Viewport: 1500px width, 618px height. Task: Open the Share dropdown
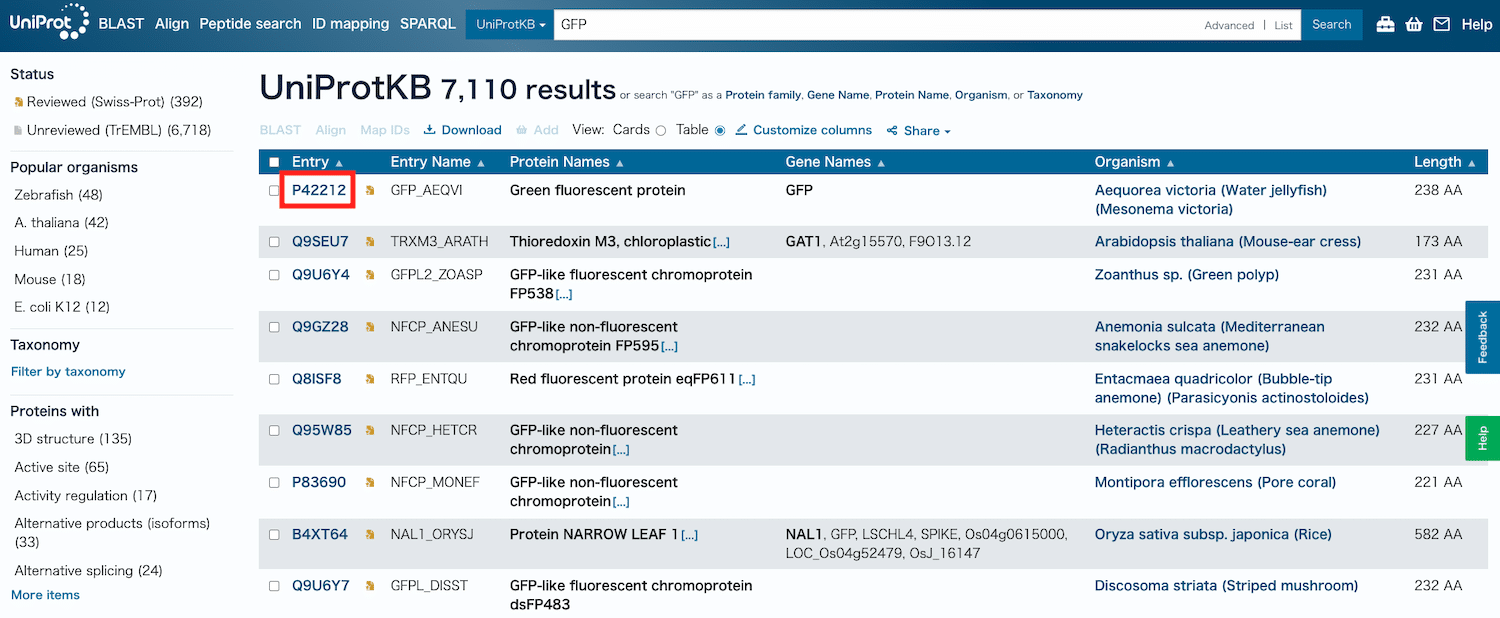pos(917,130)
